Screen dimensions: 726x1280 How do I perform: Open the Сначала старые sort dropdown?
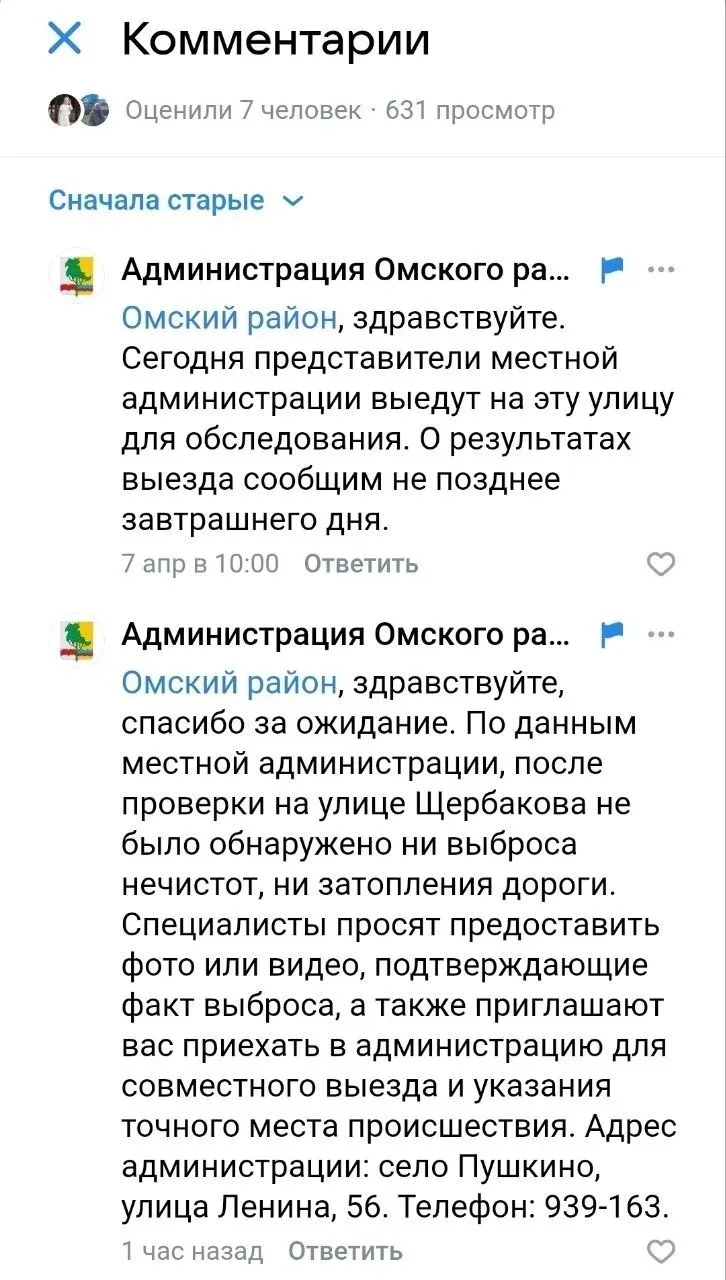pos(175,200)
